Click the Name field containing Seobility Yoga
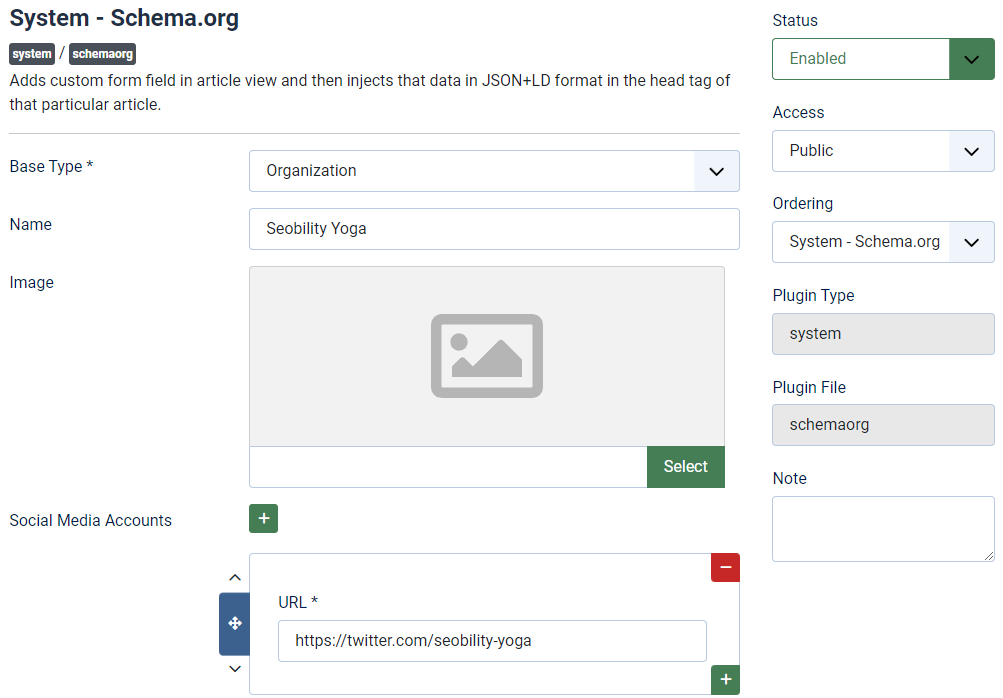This screenshot has height=698, width=1003. (x=494, y=229)
